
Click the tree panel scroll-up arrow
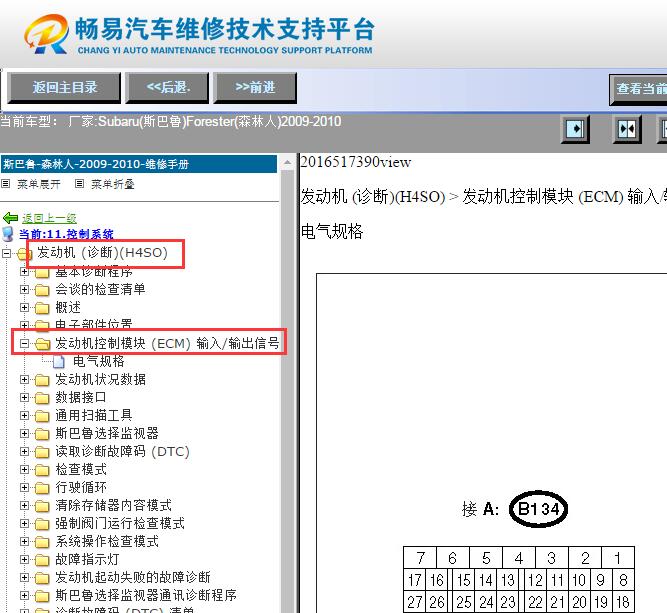pyautogui.click(x=288, y=163)
